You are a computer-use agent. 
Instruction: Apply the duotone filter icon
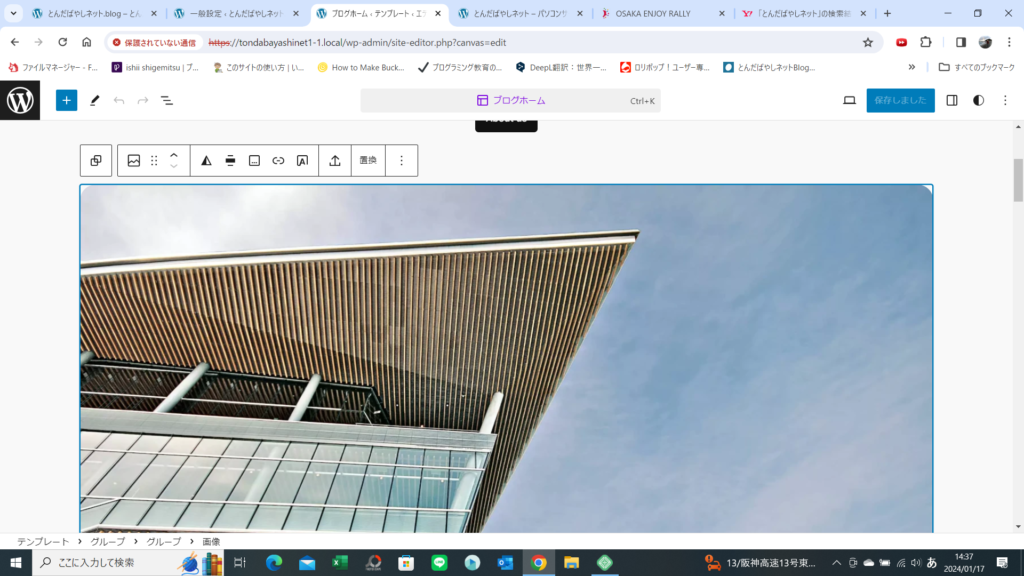pos(206,160)
